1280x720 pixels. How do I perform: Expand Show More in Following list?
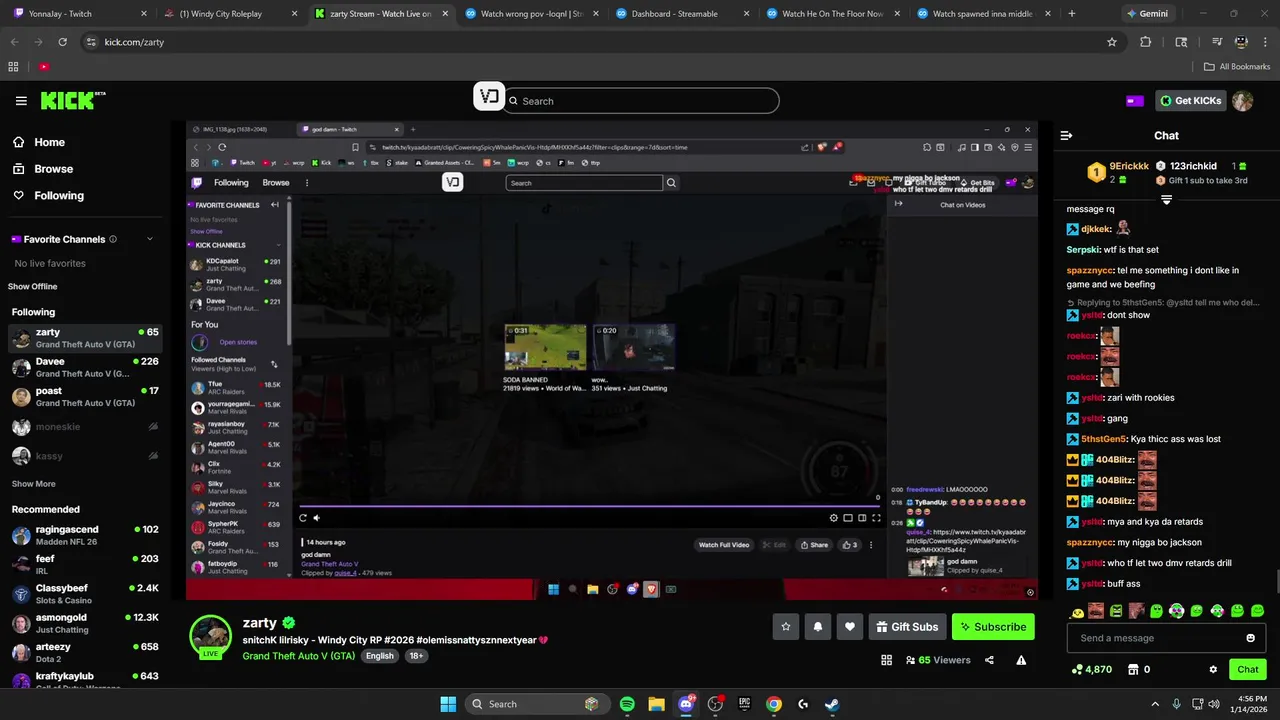33,484
